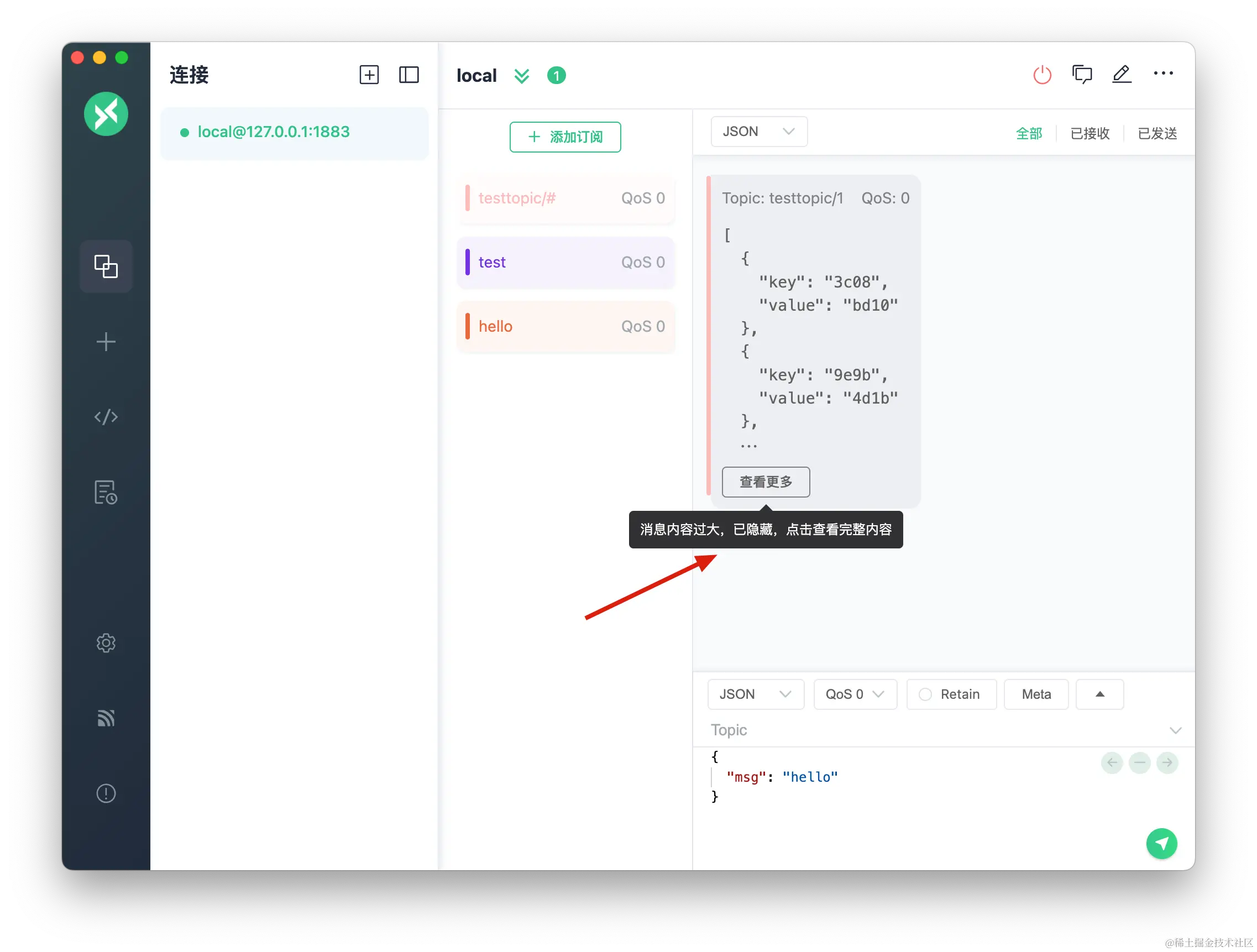The height and width of the screenshot is (952, 1257).
Task: Select the hello subscription
Action: click(x=565, y=327)
